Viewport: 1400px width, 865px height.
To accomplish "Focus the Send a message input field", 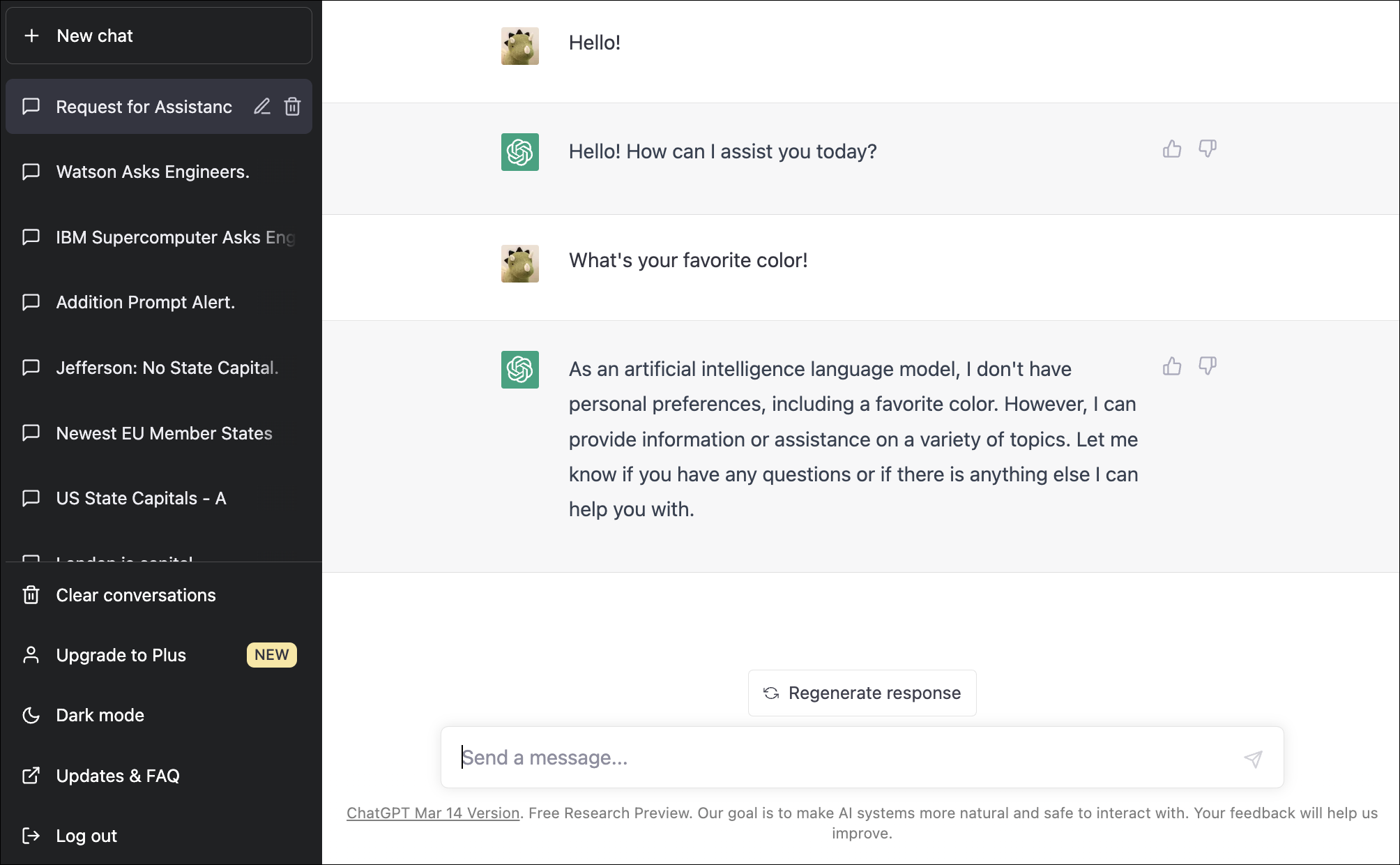I will 844,758.
